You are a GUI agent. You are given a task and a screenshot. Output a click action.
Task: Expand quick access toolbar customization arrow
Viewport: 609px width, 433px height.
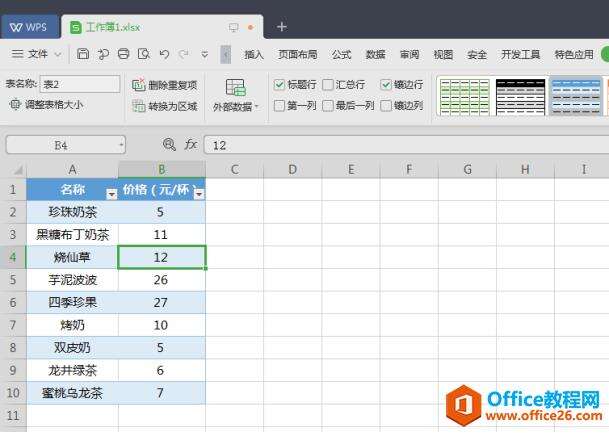(205, 54)
